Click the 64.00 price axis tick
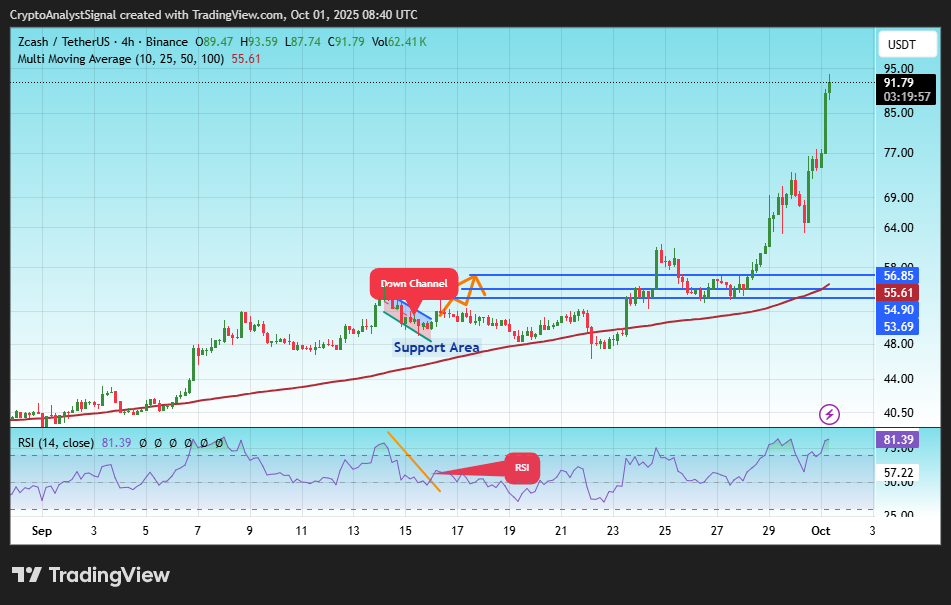 (x=898, y=228)
